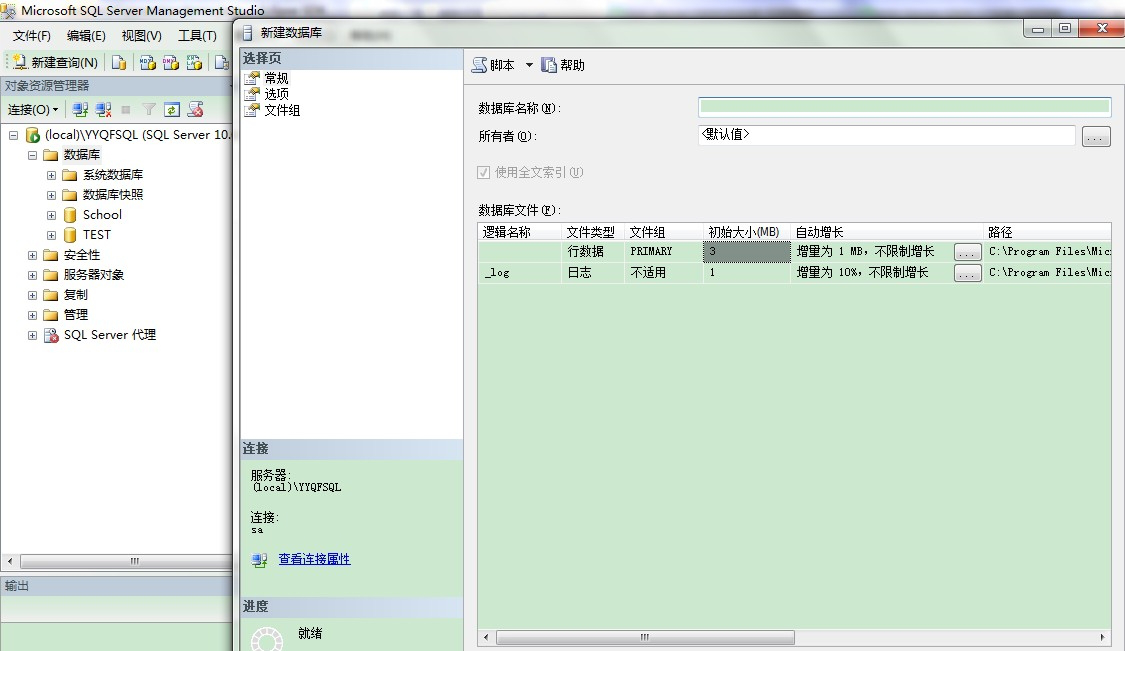The image size is (1125, 677).
Task: Click the 逻辑名称 column header
Action: click(x=519, y=232)
